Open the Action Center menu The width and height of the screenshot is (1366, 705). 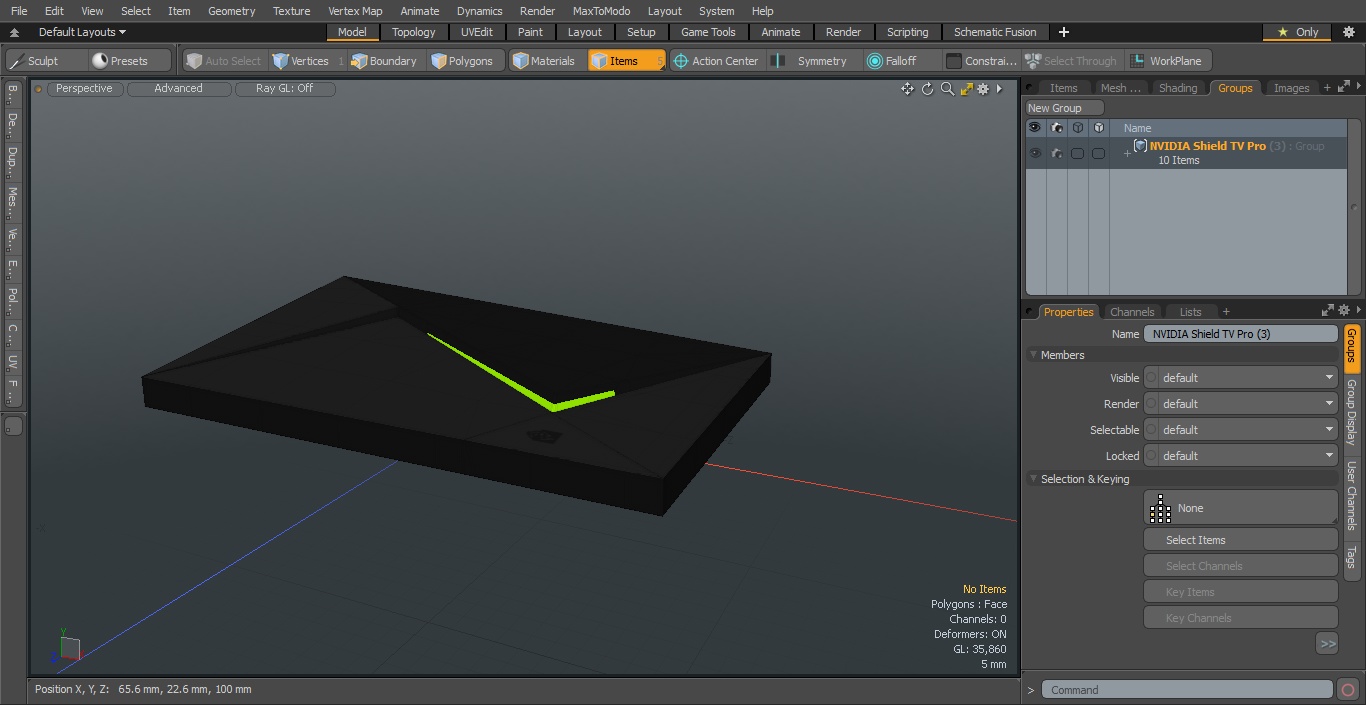pos(716,61)
